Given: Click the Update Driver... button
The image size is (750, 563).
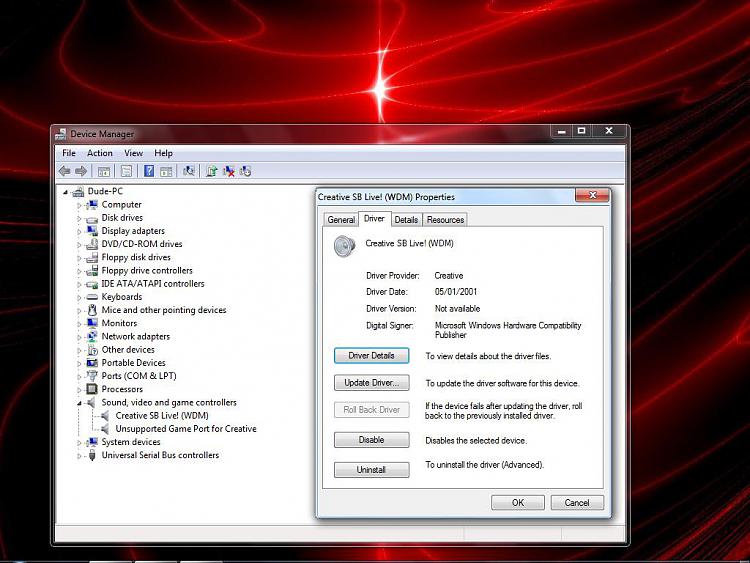Looking at the screenshot, I should [x=372, y=383].
